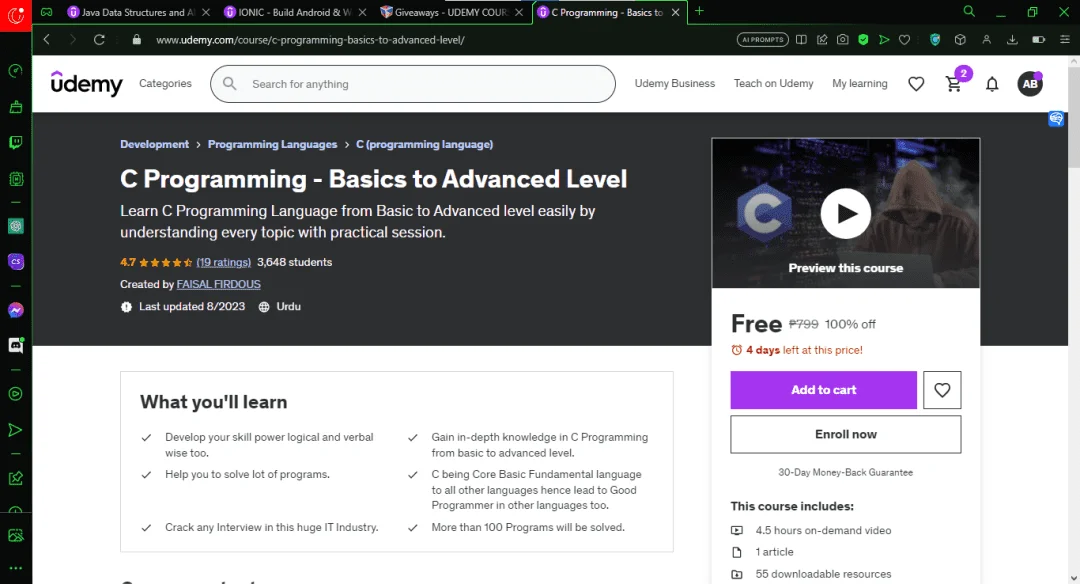Viewport: 1080px width, 584px height.
Task: Click the Search for anything field
Action: coord(413,84)
